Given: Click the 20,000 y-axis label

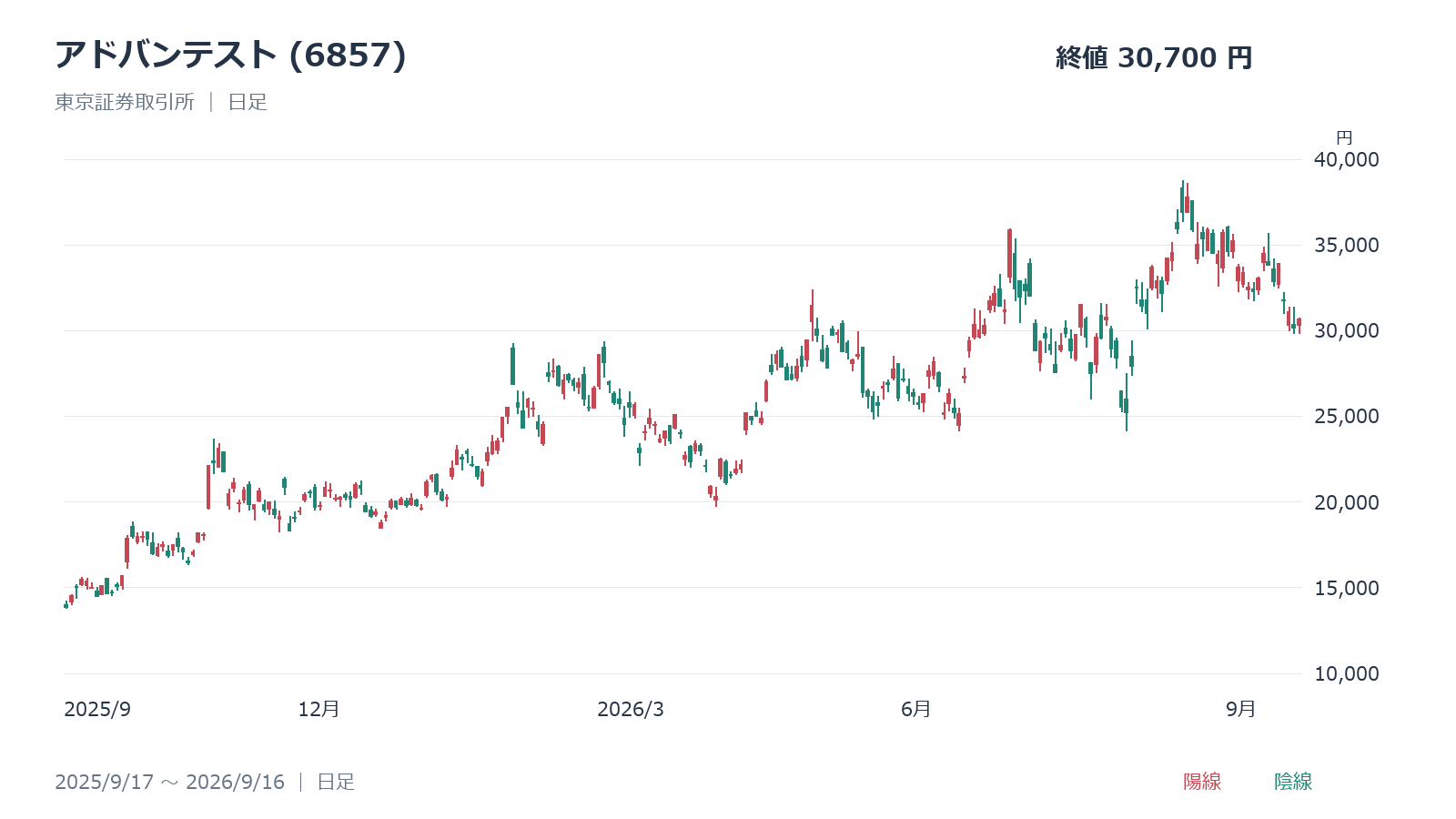Looking at the screenshot, I should [x=1346, y=502].
